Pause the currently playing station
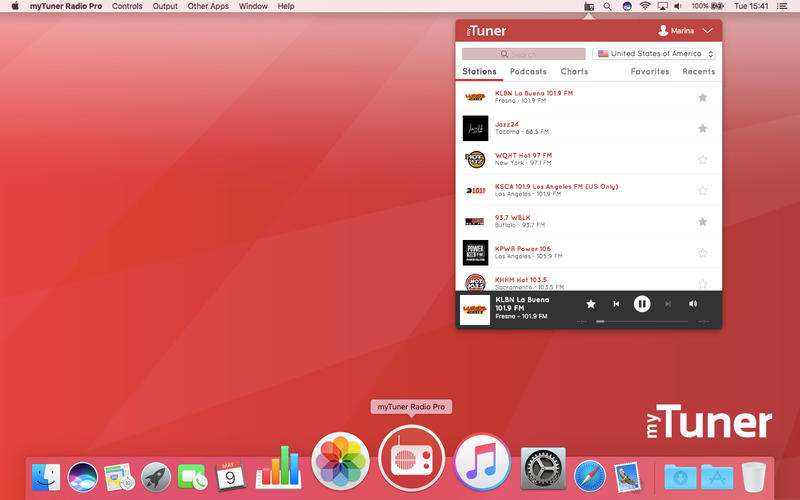 click(x=642, y=304)
